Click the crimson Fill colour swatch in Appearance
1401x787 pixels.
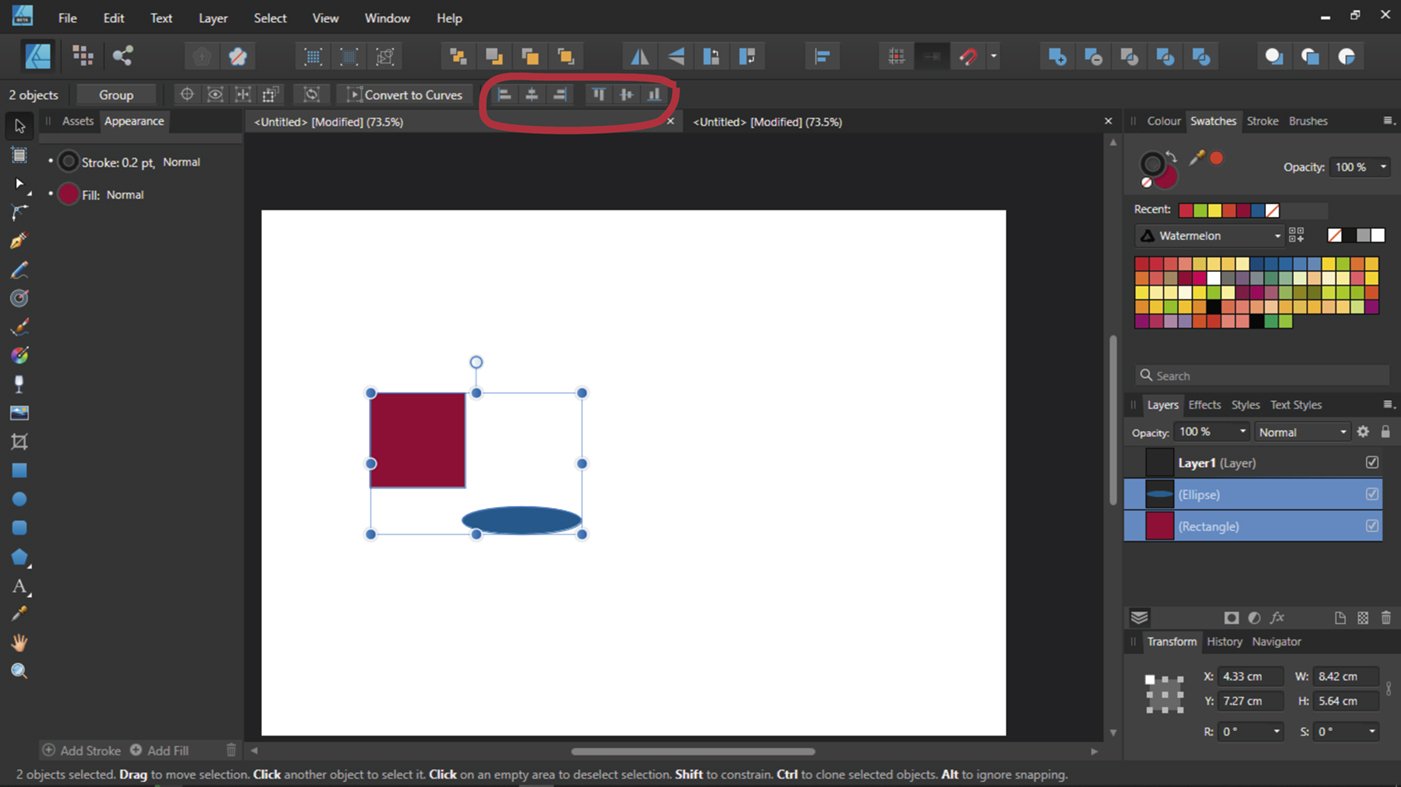[x=68, y=194]
